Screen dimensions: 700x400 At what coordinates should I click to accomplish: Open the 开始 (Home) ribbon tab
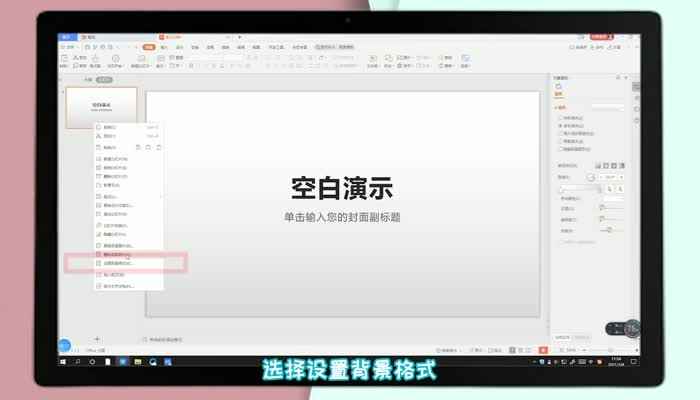[149, 47]
